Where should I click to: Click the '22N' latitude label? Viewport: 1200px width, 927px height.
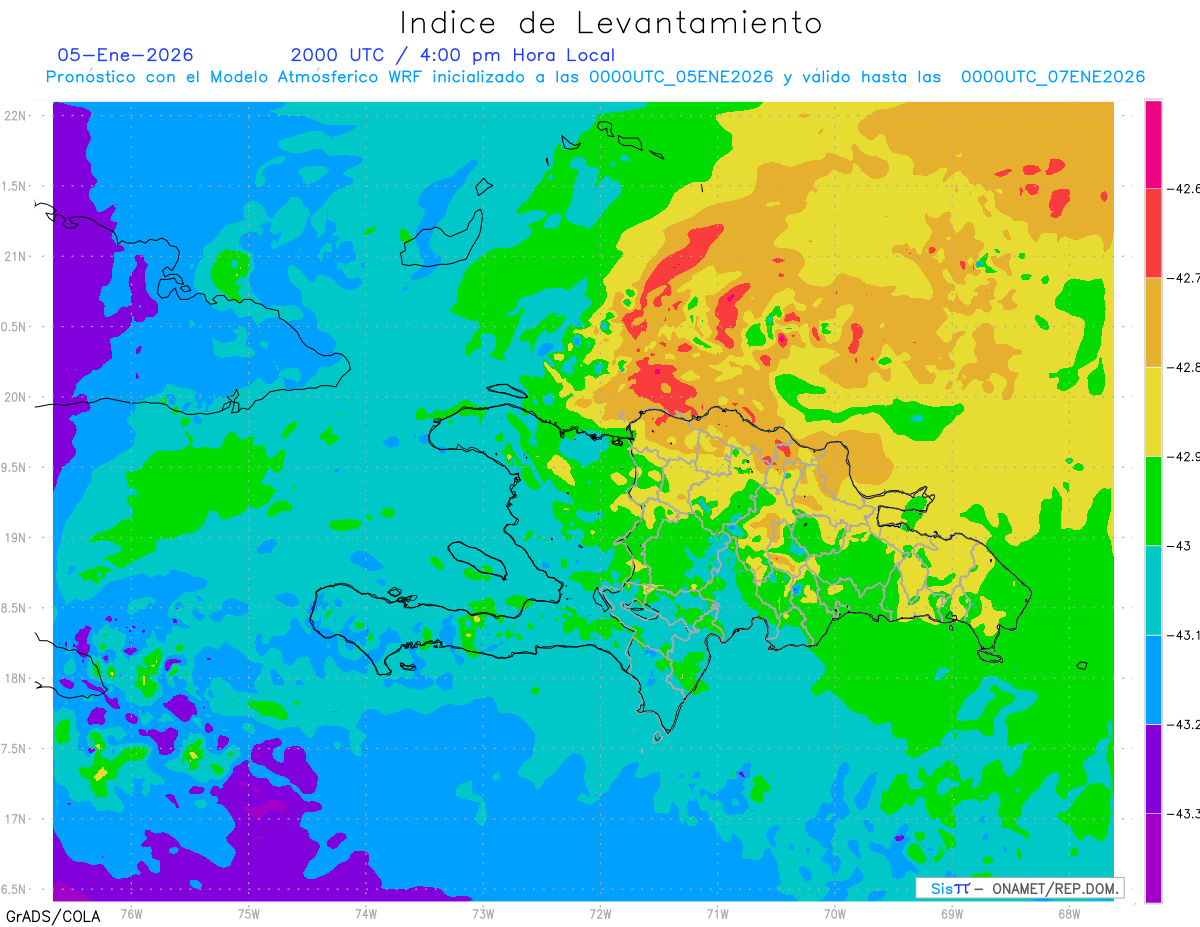pyautogui.click(x=15, y=115)
